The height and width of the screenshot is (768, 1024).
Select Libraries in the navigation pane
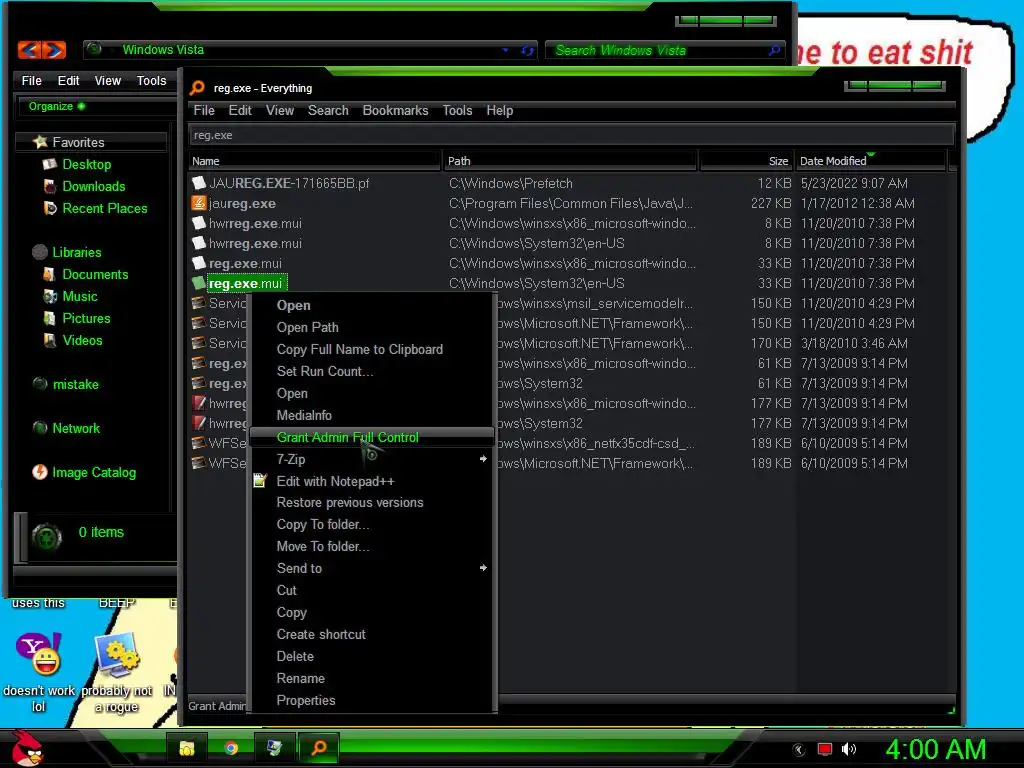click(76, 253)
